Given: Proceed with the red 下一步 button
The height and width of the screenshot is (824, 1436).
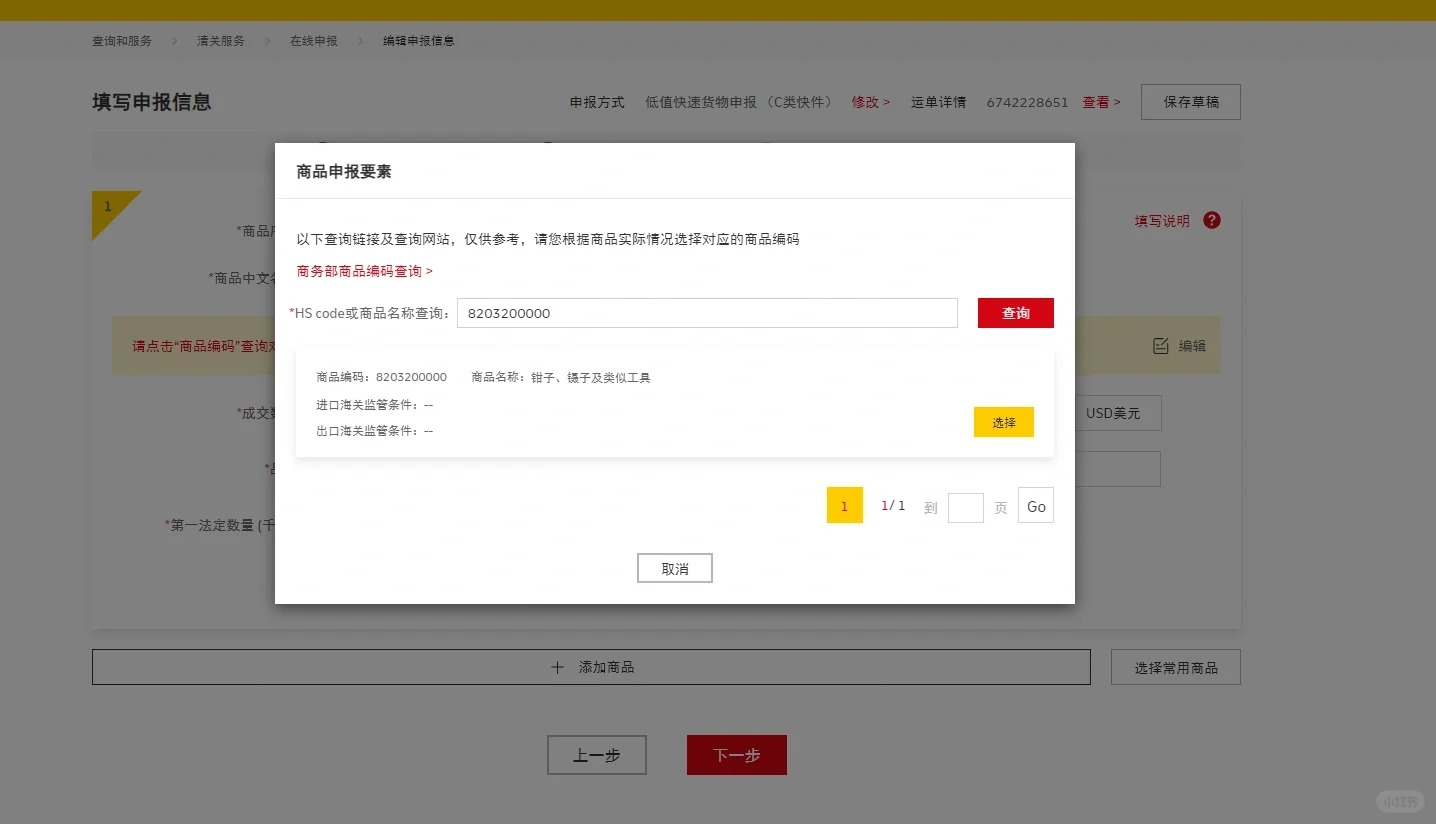Looking at the screenshot, I should pyautogui.click(x=736, y=755).
